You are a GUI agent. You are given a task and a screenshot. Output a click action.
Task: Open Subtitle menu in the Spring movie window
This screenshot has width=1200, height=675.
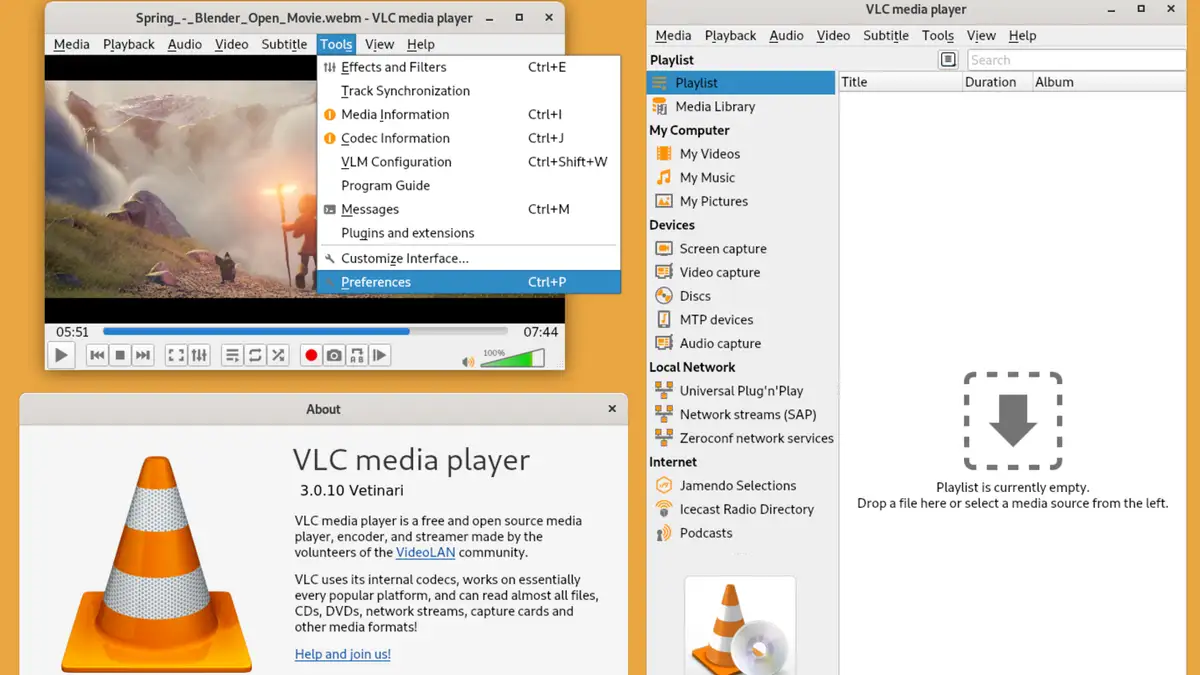click(x=284, y=44)
